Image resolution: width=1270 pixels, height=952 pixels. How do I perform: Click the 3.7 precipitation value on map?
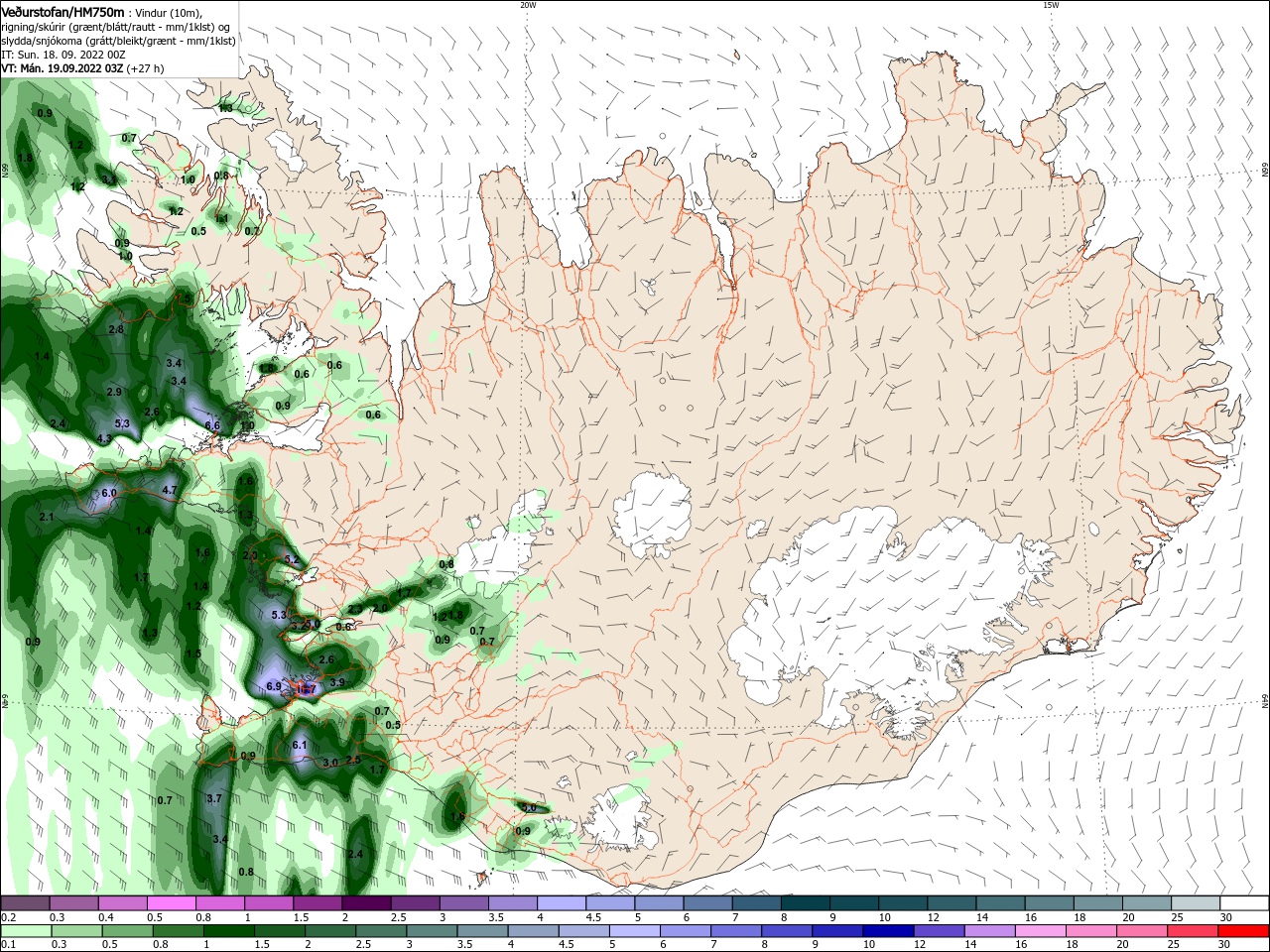213,798
